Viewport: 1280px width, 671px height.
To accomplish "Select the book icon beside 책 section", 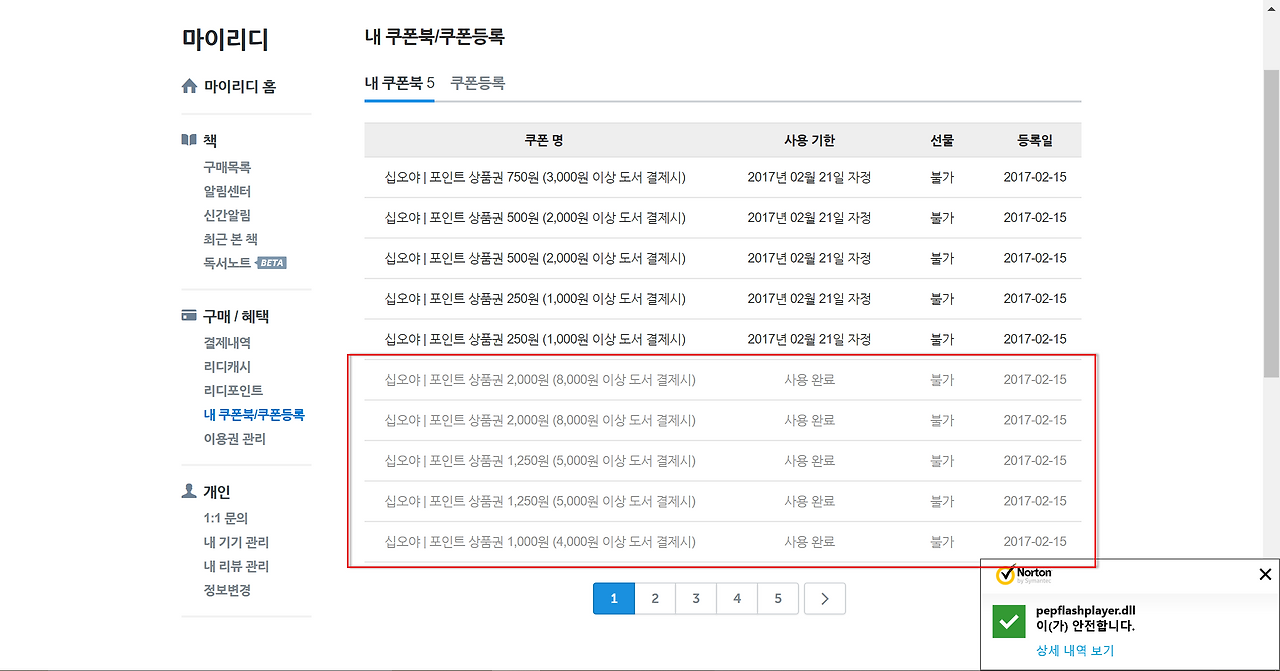I will pos(189,139).
